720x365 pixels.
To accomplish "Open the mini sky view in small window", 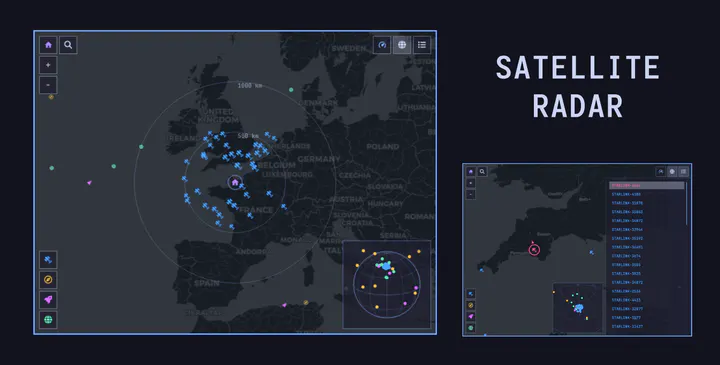I will pyautogui.click(x=577, y=308).
